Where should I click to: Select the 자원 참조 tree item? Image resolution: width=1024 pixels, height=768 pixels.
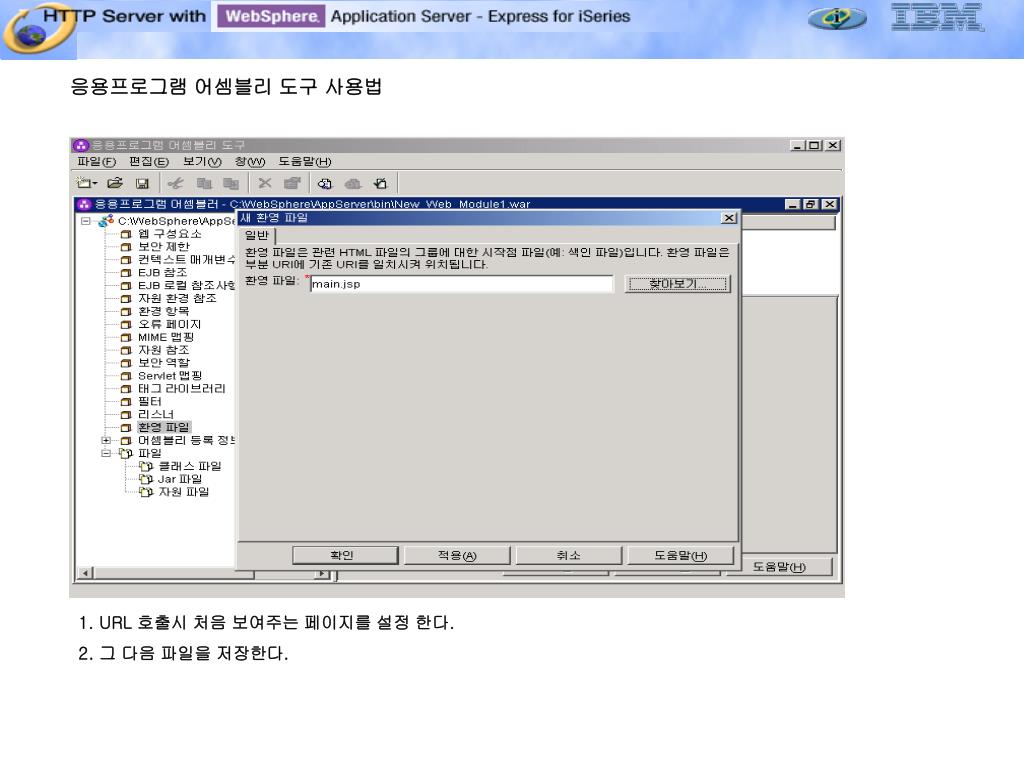coord(163,350)
